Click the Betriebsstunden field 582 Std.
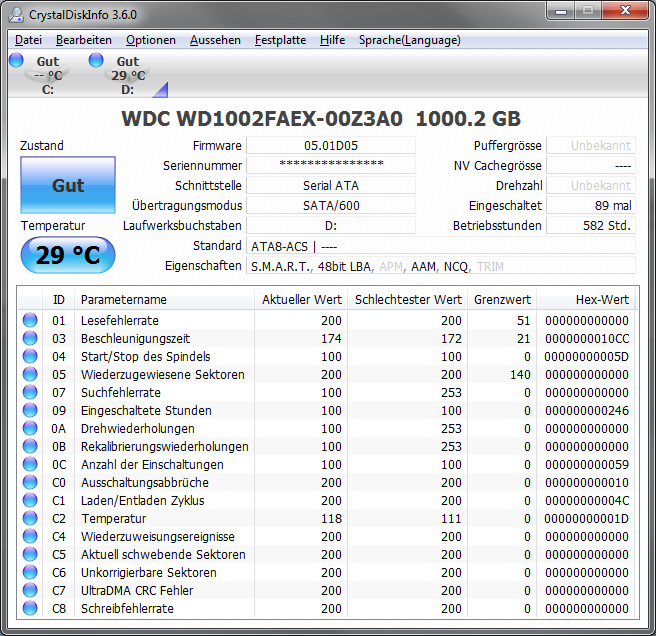656x636 pixels. pos(591,226)
